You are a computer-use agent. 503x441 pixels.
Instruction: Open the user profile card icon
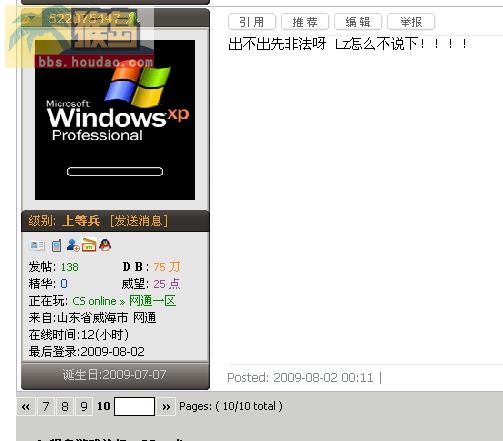point(37,246)
